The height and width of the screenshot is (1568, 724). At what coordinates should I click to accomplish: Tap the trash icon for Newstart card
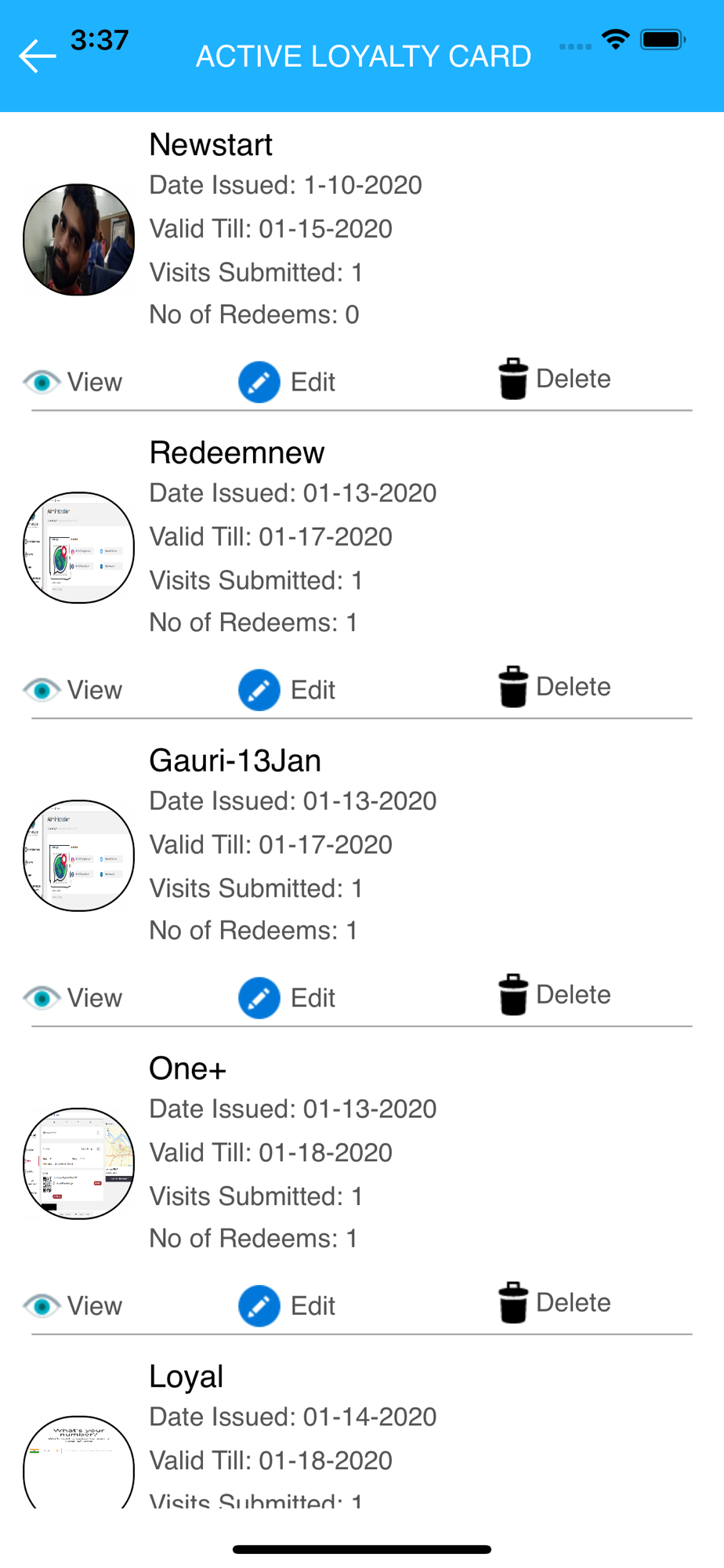tap(513, 379)
